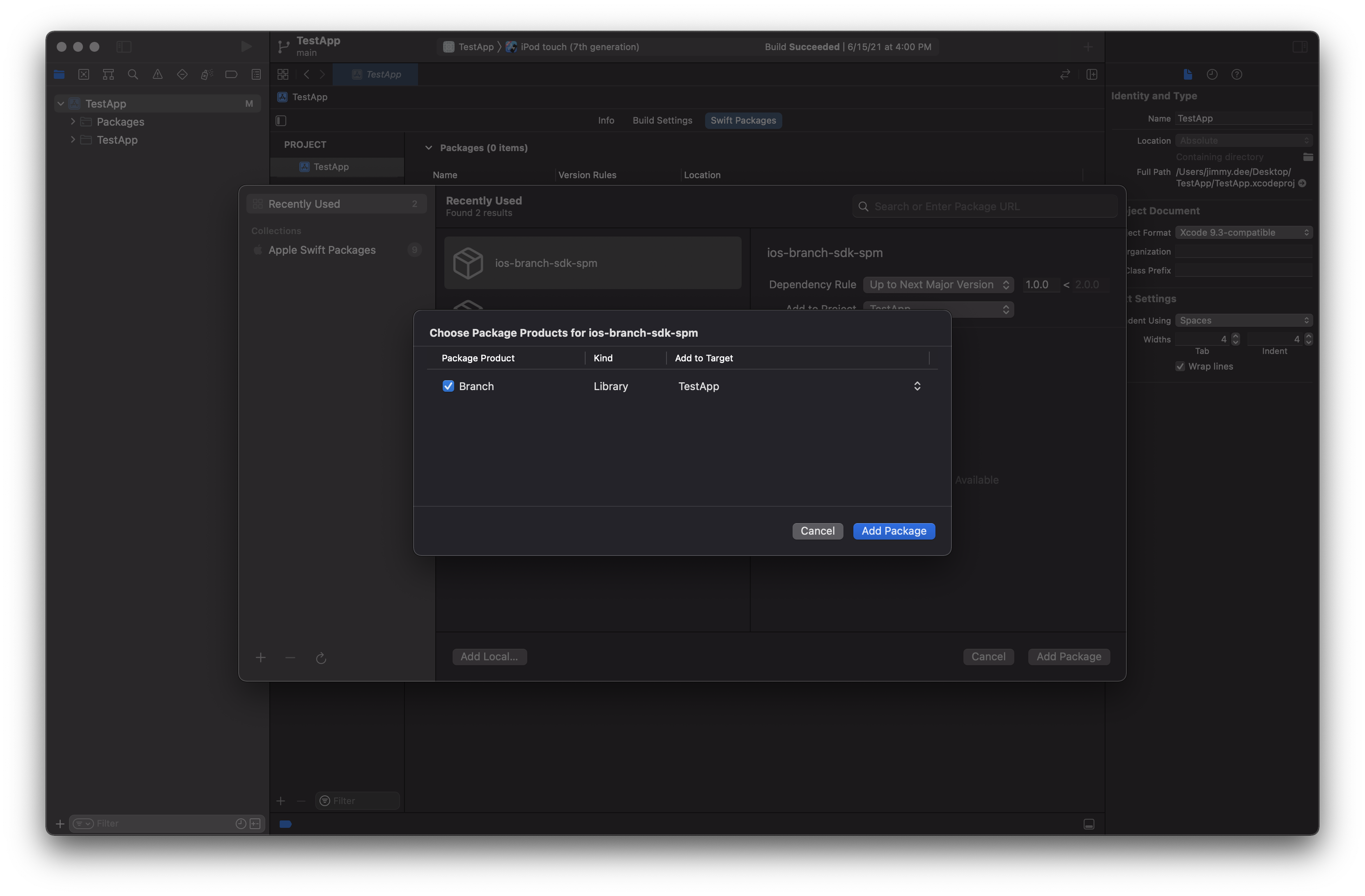This screenshot has width=1365, height=896.
Task: Click the minimum version 1.0.0 field
Action: (1041, 285)
